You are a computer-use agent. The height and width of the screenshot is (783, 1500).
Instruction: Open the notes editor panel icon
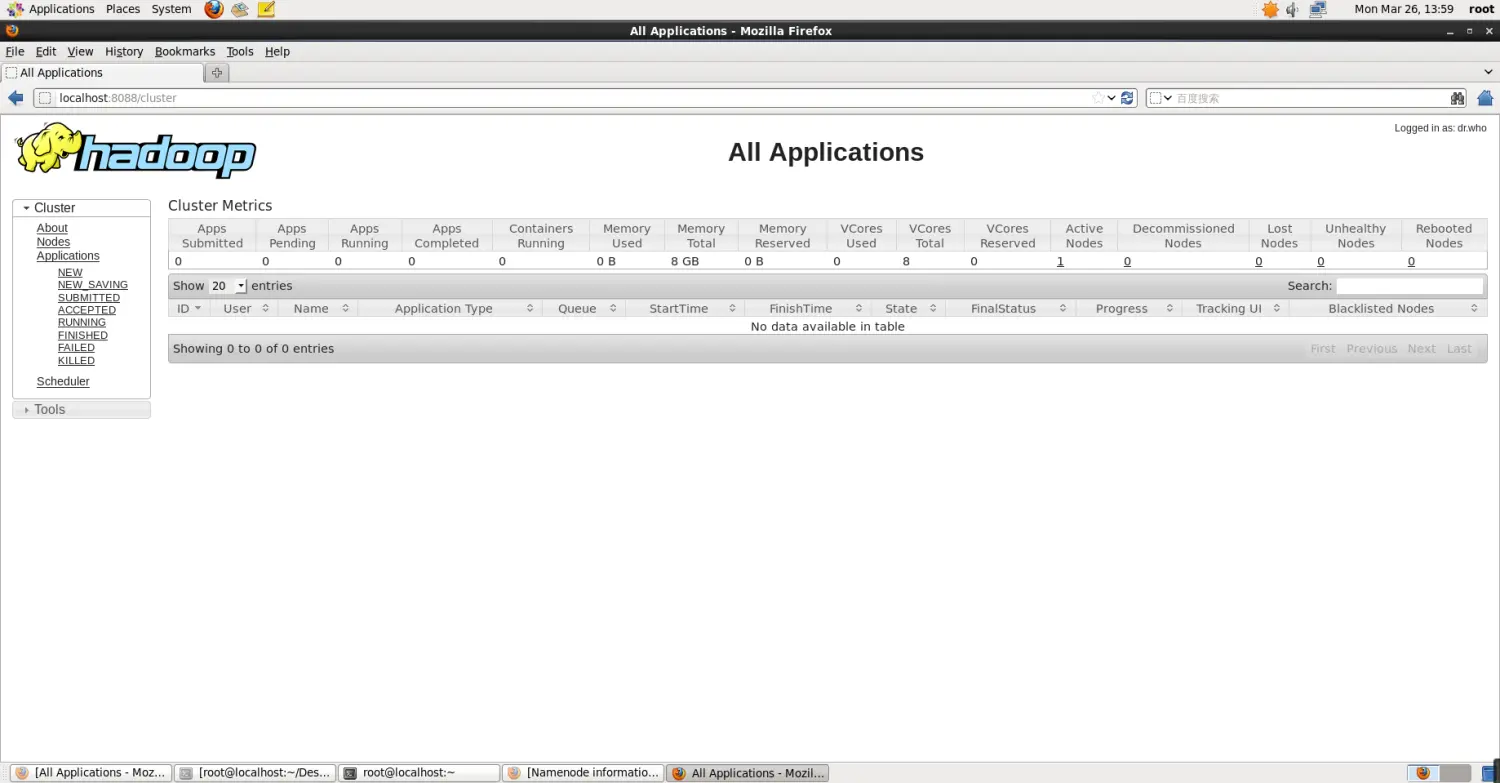pos(266,9)
